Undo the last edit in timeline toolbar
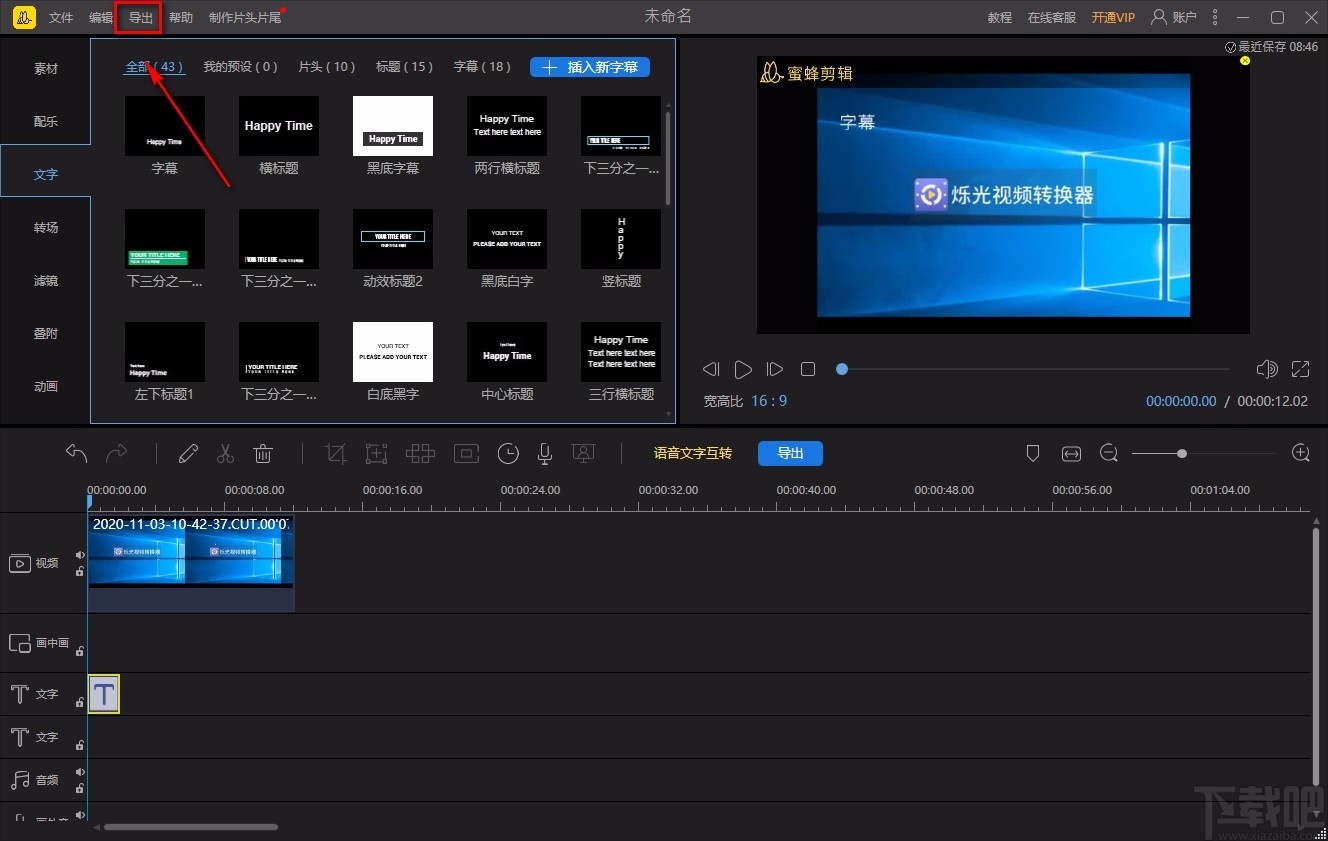 point(77,453)
